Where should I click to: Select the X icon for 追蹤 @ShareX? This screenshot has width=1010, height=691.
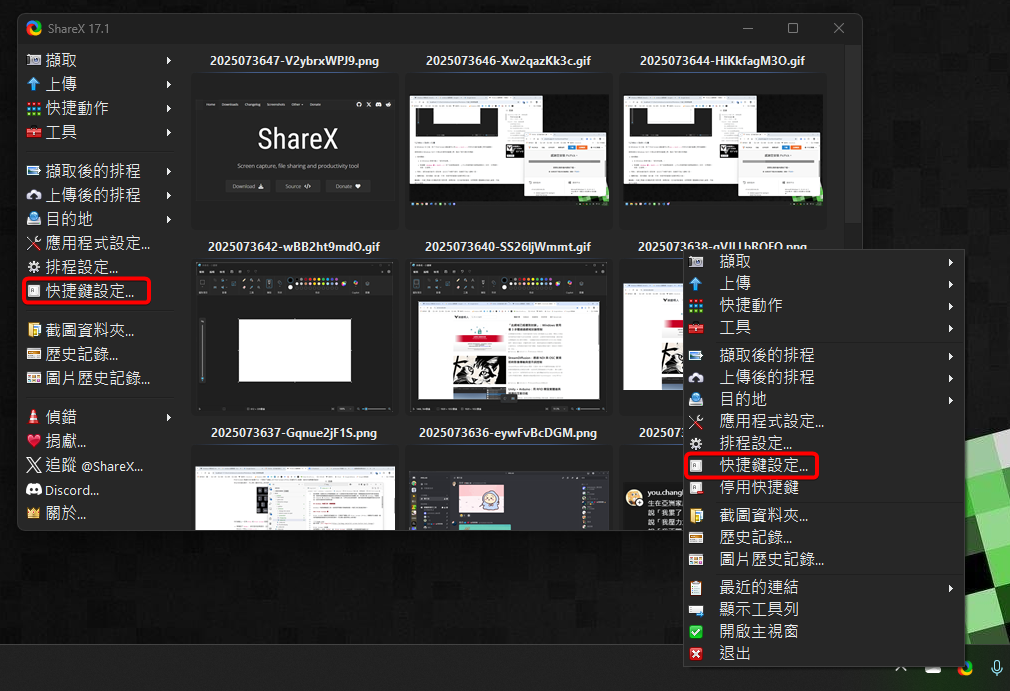(x=32, y=465)
